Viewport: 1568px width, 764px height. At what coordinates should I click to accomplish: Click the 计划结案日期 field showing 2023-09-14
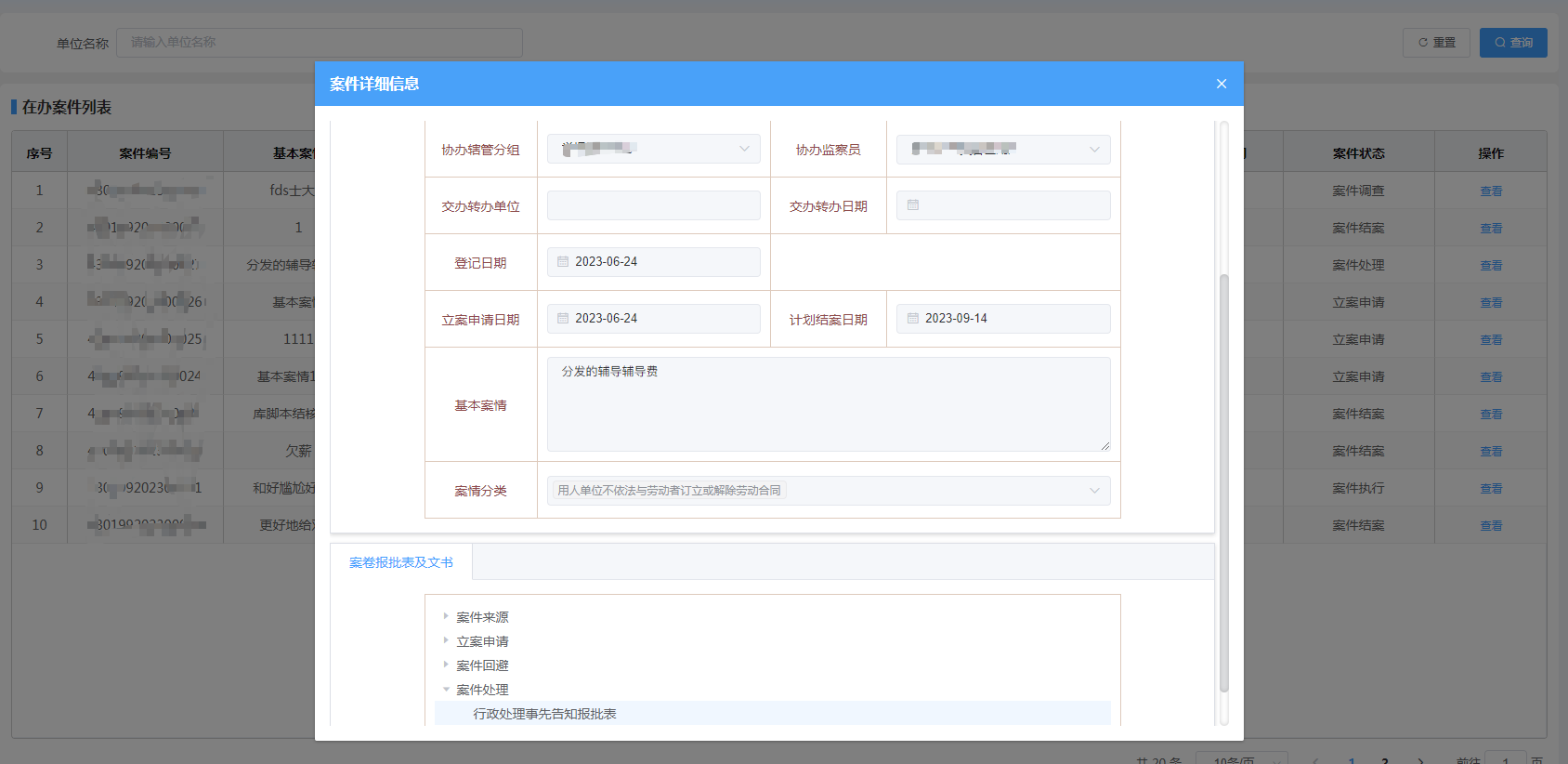(1003, 319)
